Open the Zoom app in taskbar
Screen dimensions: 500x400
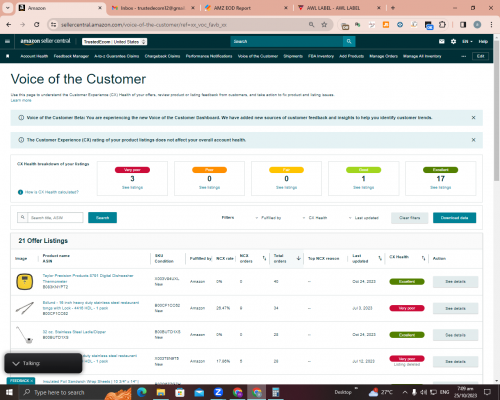tap(218, 392)
